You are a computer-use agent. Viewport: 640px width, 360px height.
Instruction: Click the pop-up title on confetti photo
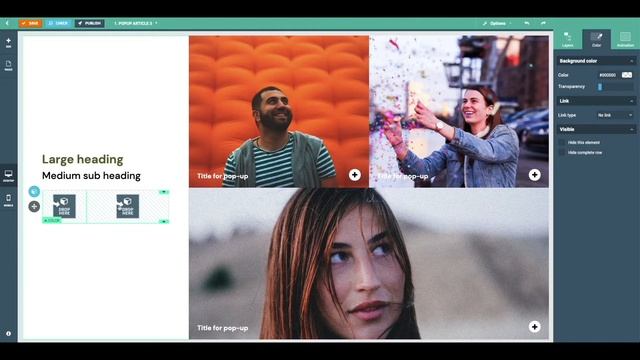402,176
